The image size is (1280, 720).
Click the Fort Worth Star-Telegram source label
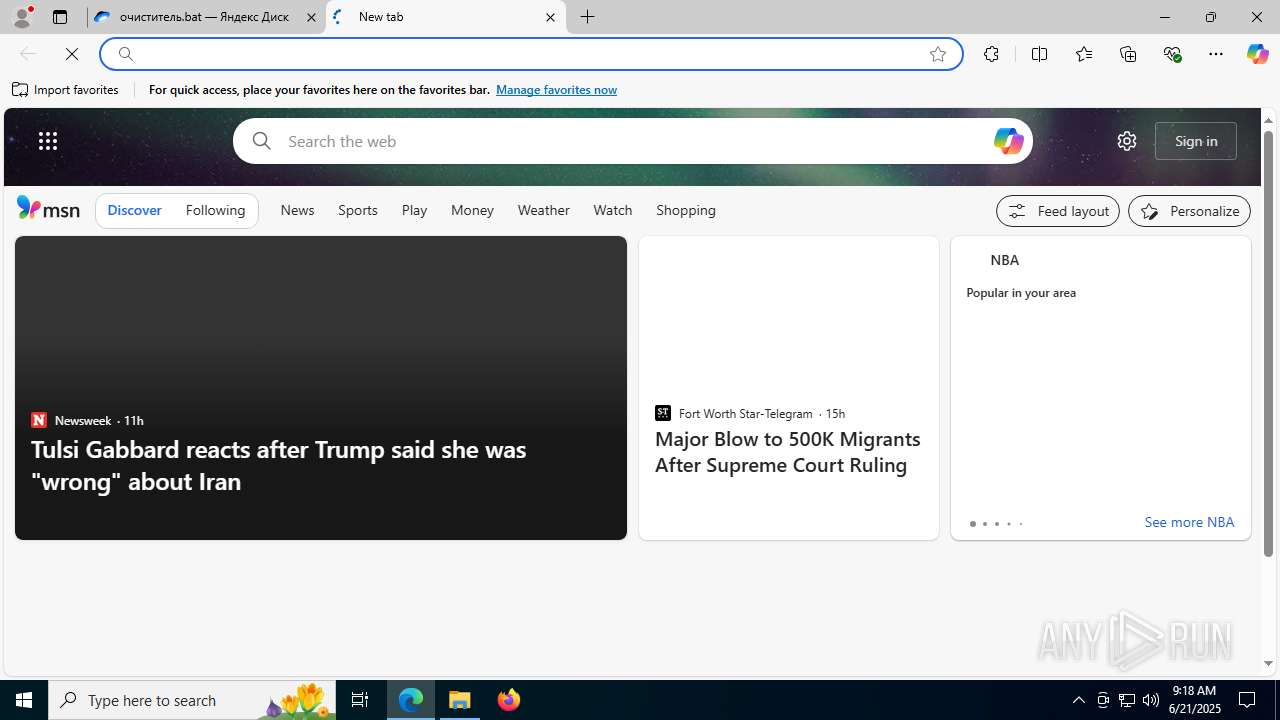coord(745,414)
